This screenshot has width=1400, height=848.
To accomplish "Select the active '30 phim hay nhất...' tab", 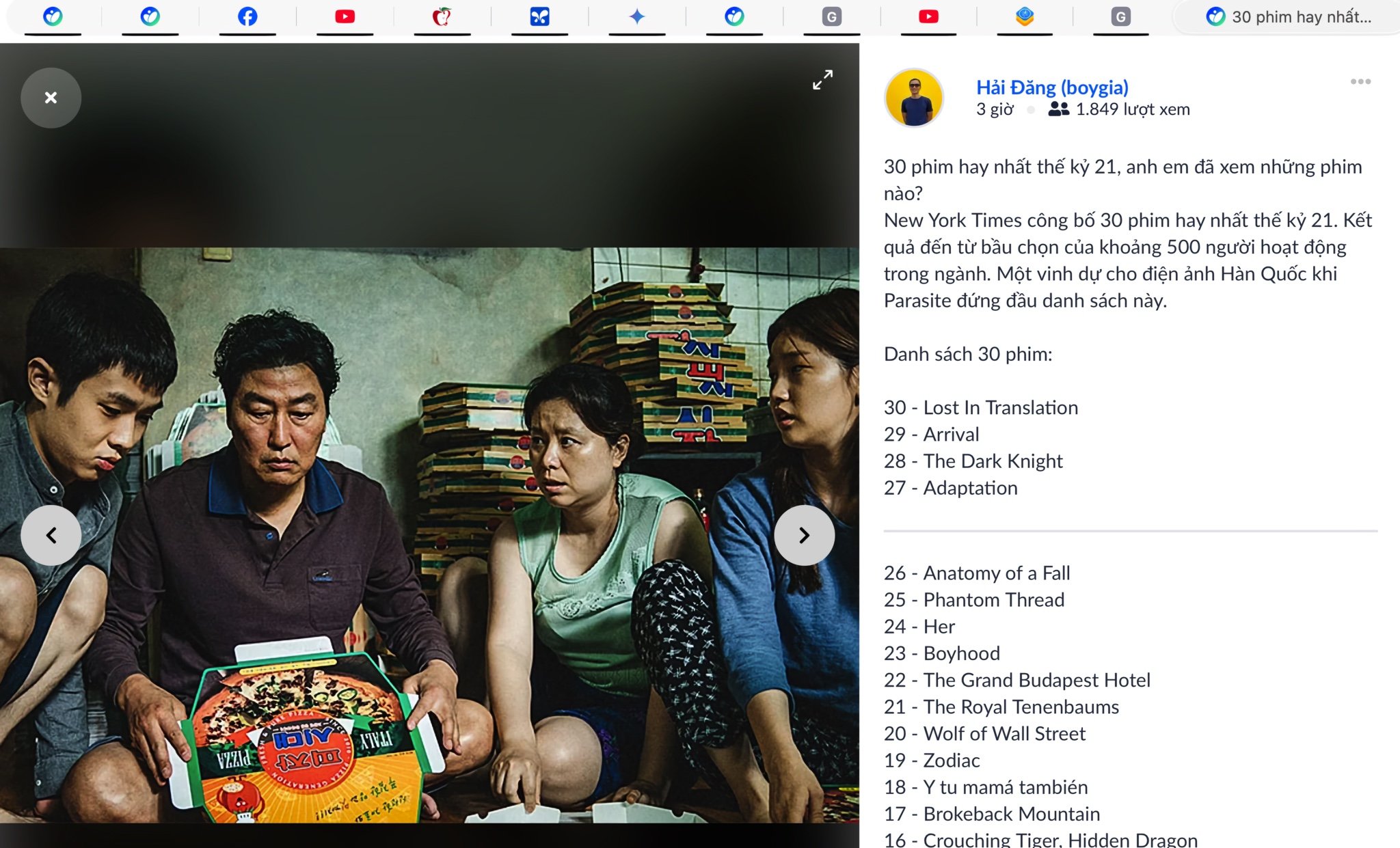I will [1287, 17].
